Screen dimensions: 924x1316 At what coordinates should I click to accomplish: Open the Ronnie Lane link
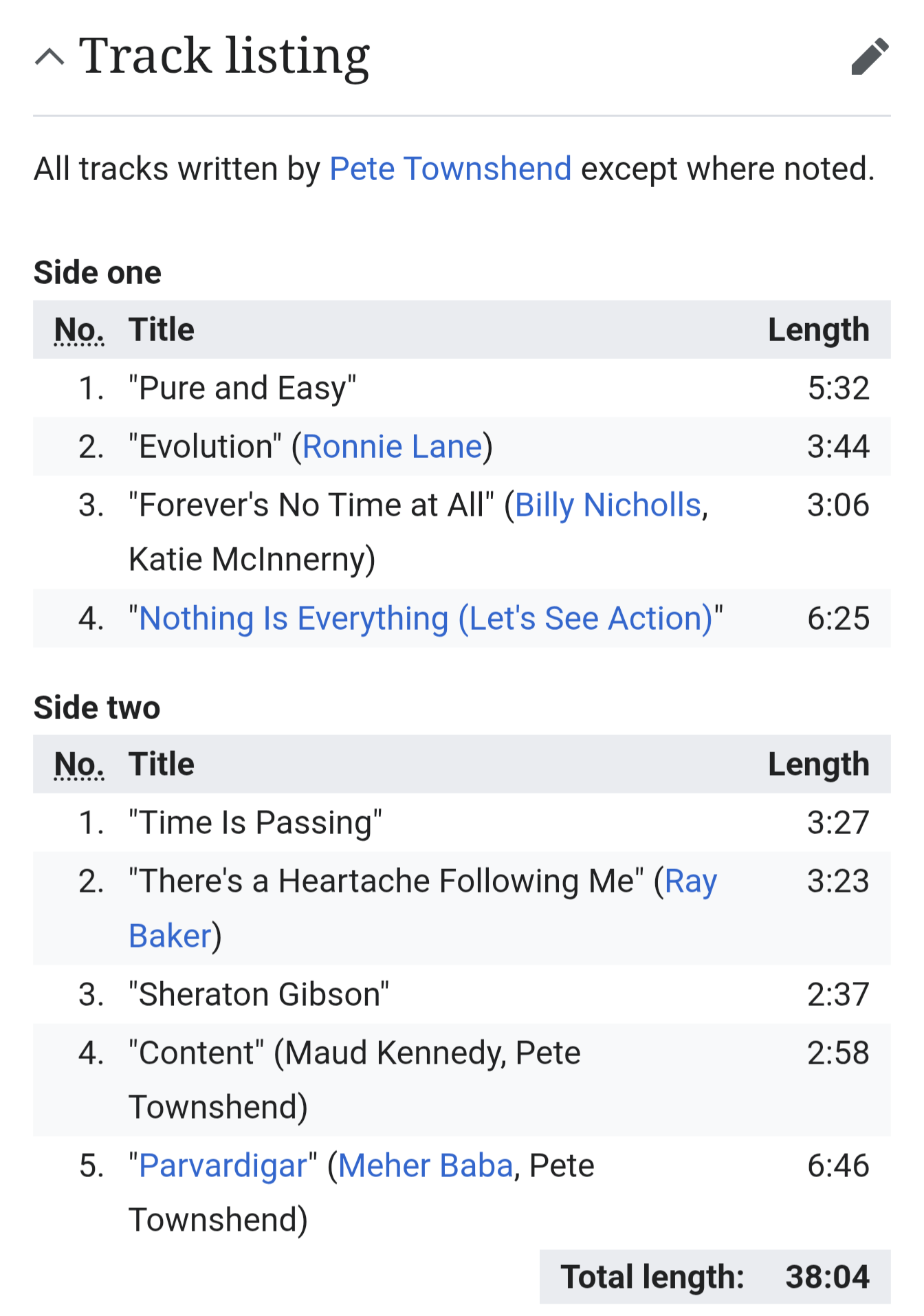[x=393, y=447]
